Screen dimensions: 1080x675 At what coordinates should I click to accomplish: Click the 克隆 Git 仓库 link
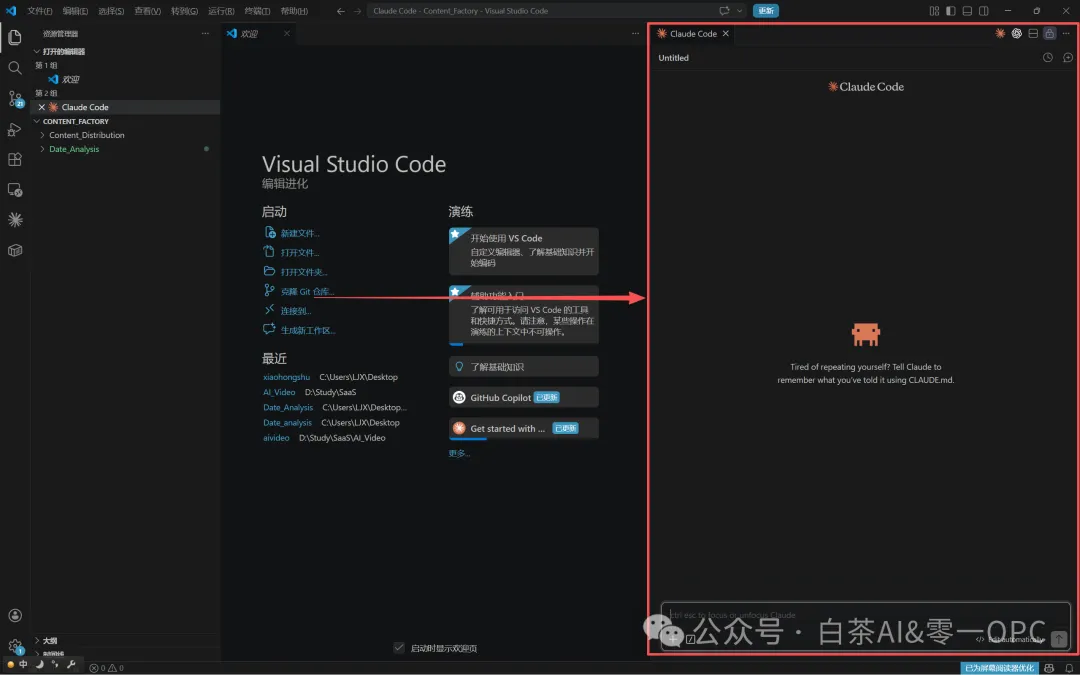pyautogui.click(x=307, y=291)
